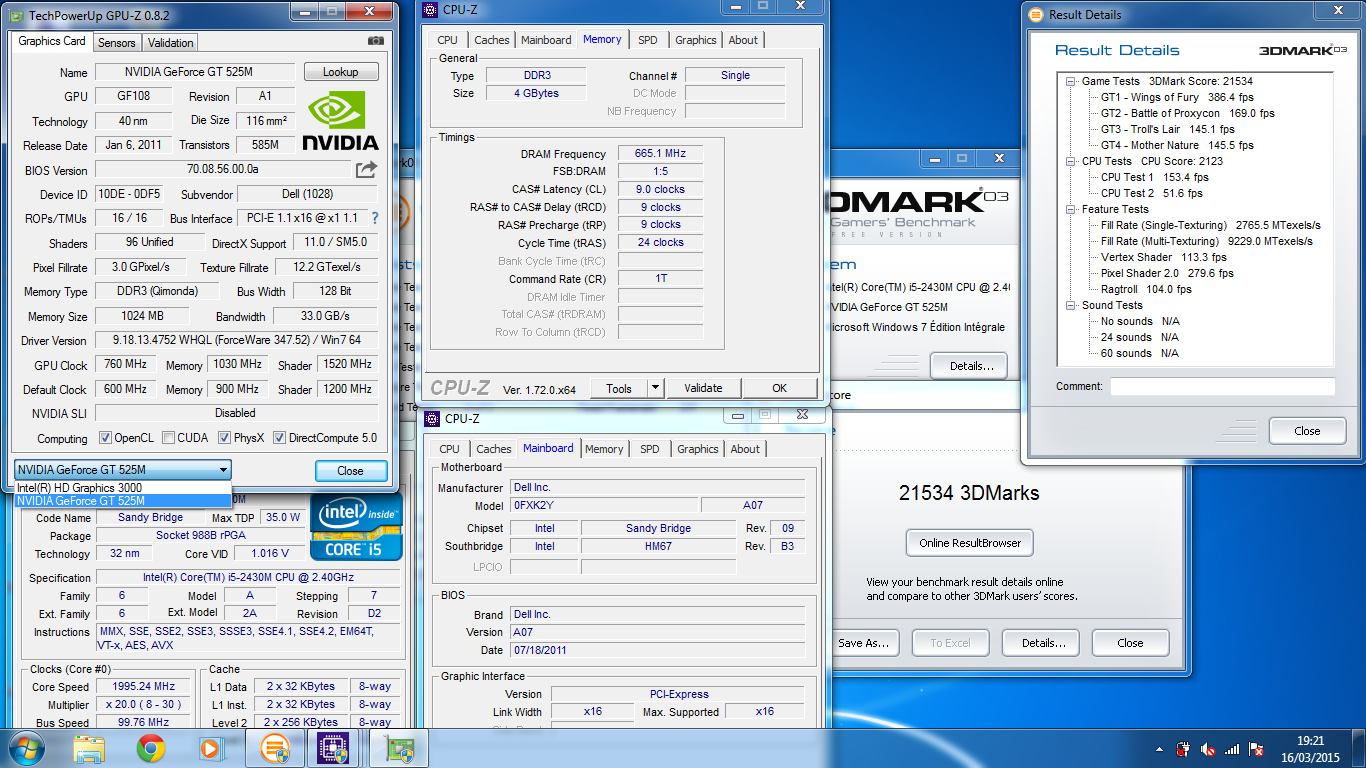
Task: Toggle the OpenCL checkbox in GPU-Z
Action: coord(105,438)
